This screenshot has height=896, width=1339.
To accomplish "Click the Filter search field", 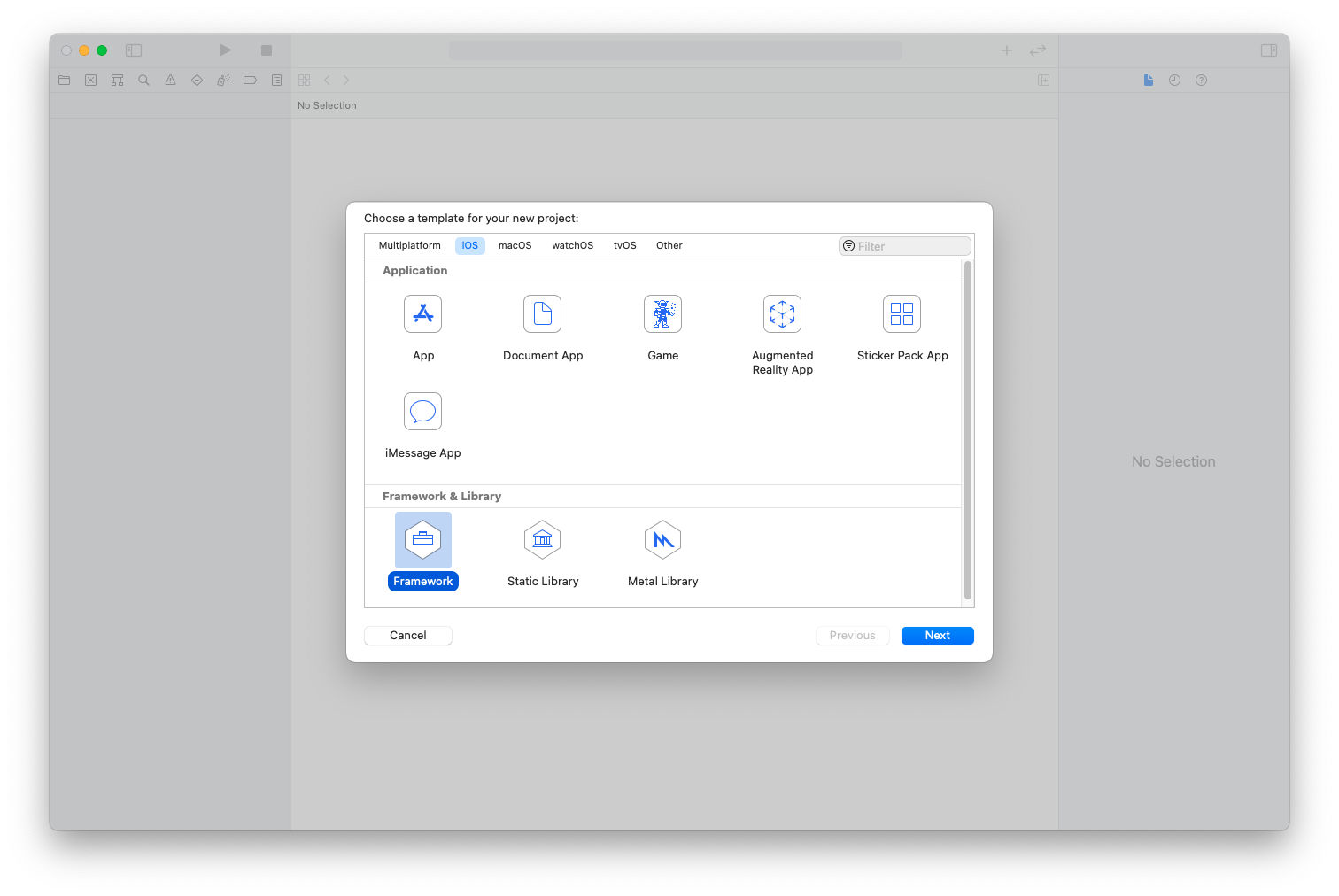I will click(x=904, y=246).
